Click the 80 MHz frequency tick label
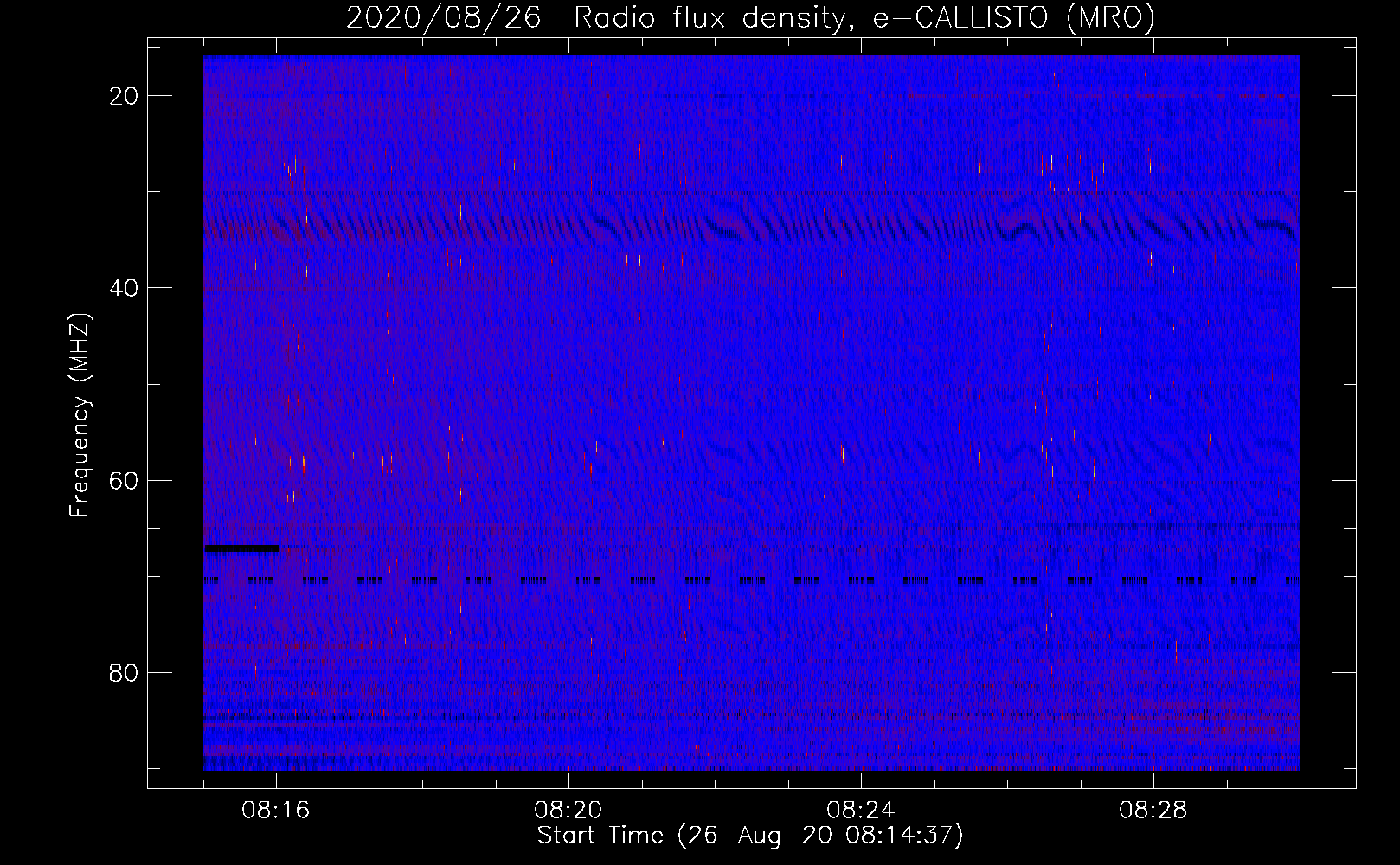Image resolution: width=1400 pixels, height=865 pixels. point(124,673)
